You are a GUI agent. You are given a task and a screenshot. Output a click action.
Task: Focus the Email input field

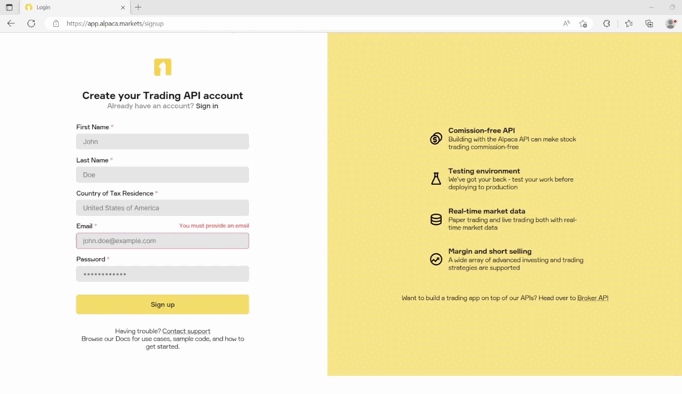pos(163,241)
